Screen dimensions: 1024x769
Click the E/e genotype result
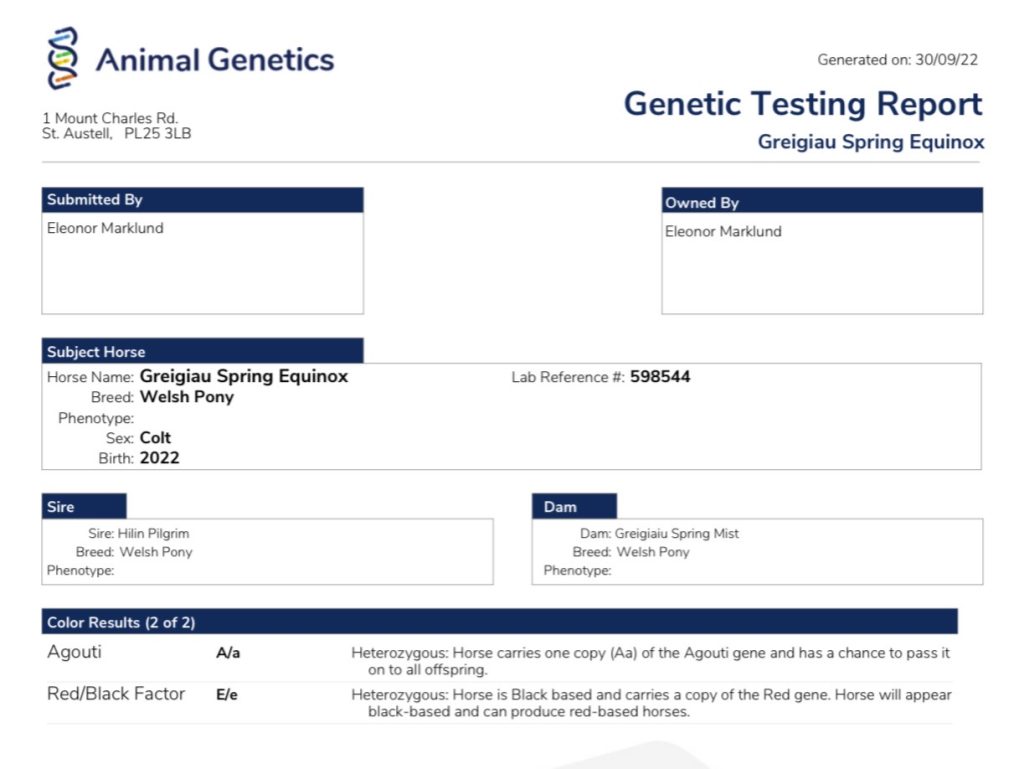pos(227,695)
